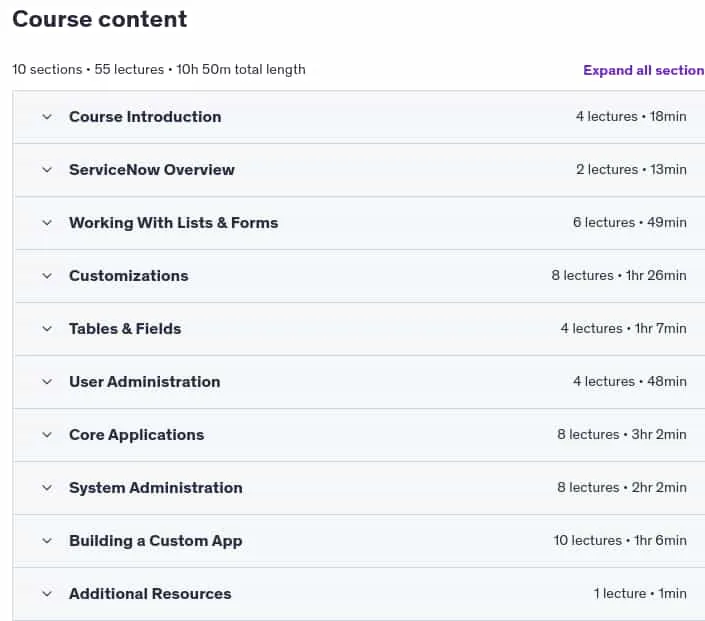Click the chevron beside Course Introduction
The width and height of the screenshot is (705, 621).
click(47, 117)
